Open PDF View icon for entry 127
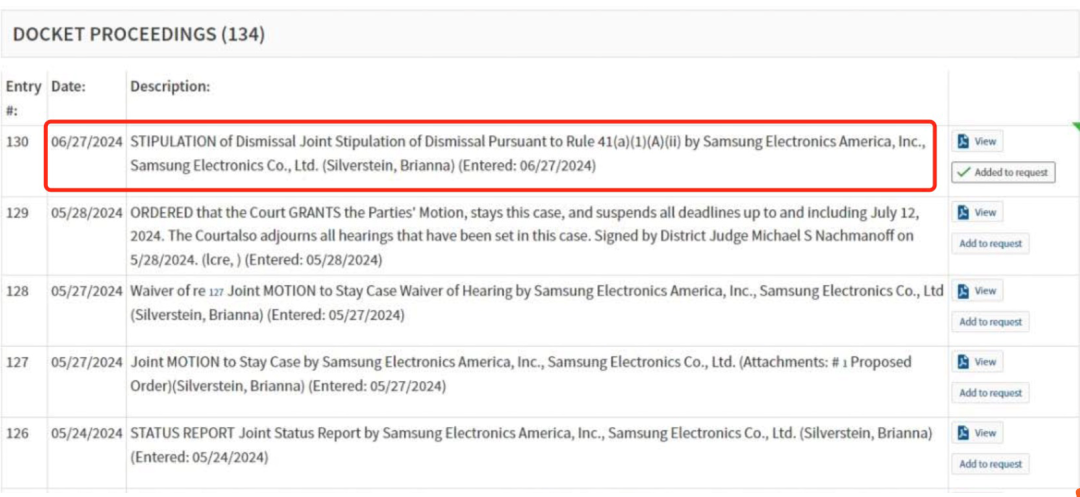Screen dimensions: 1080x497 (977, 361)
